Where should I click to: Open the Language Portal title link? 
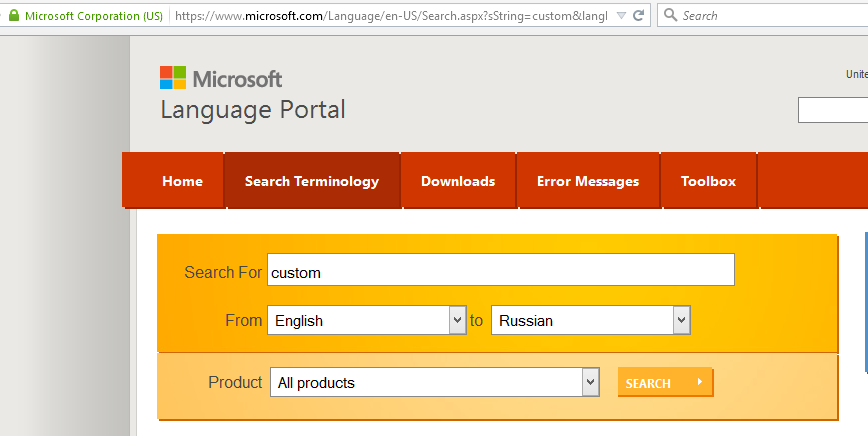tap(253, 110)
